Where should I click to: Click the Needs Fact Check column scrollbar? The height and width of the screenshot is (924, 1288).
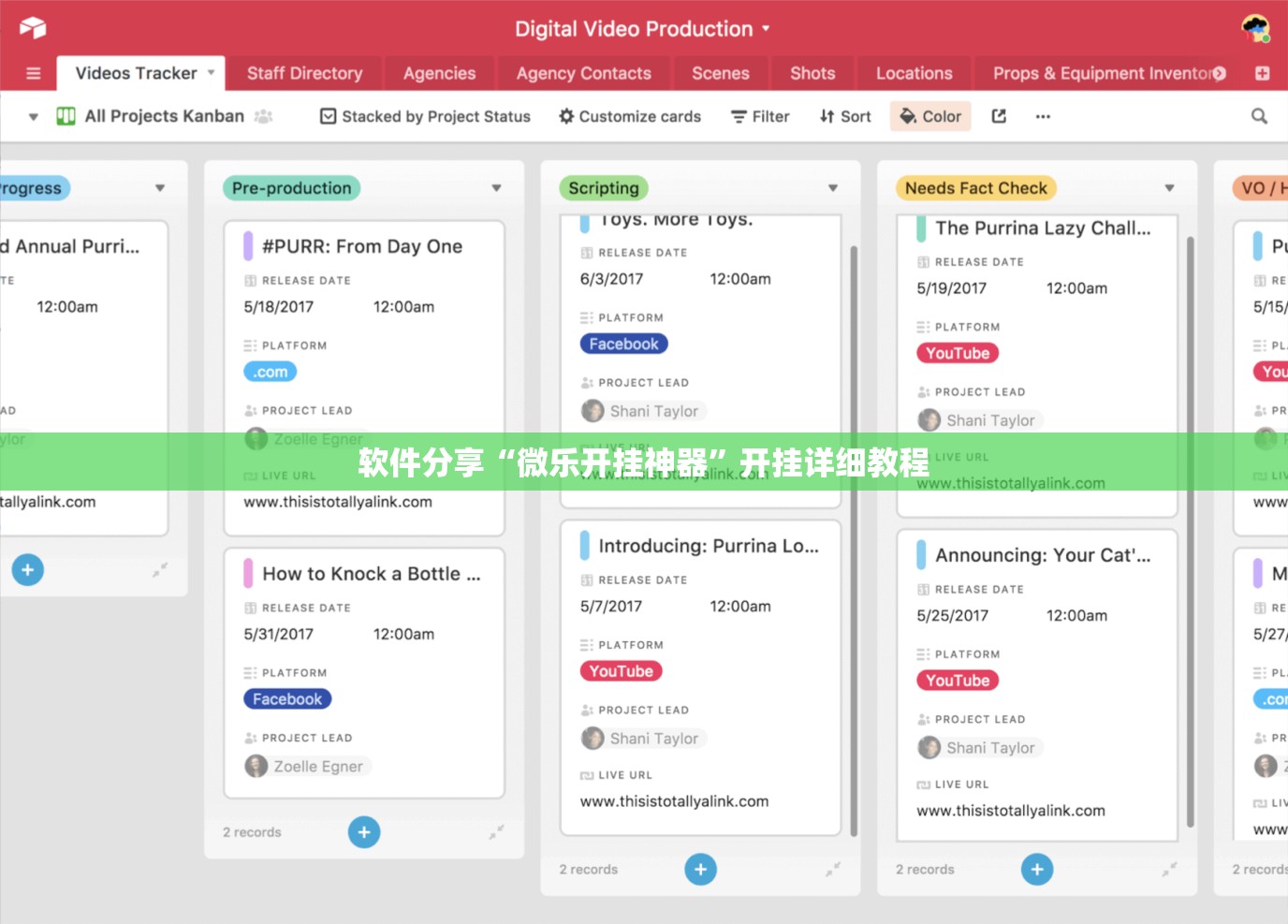pyautogui.click(x=1191, y=532)
